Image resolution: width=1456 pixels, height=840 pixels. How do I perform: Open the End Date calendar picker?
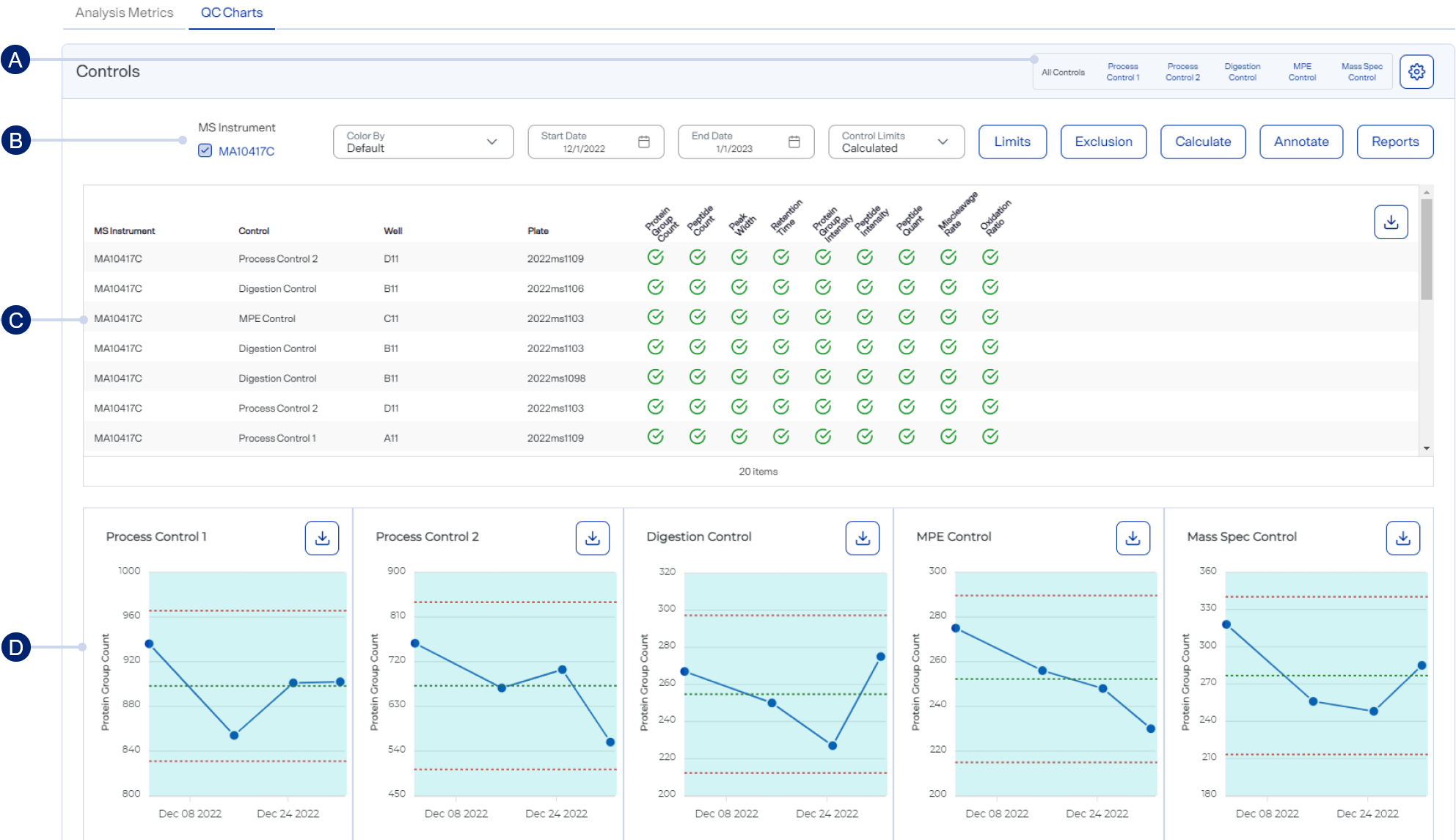coord(794,142)
